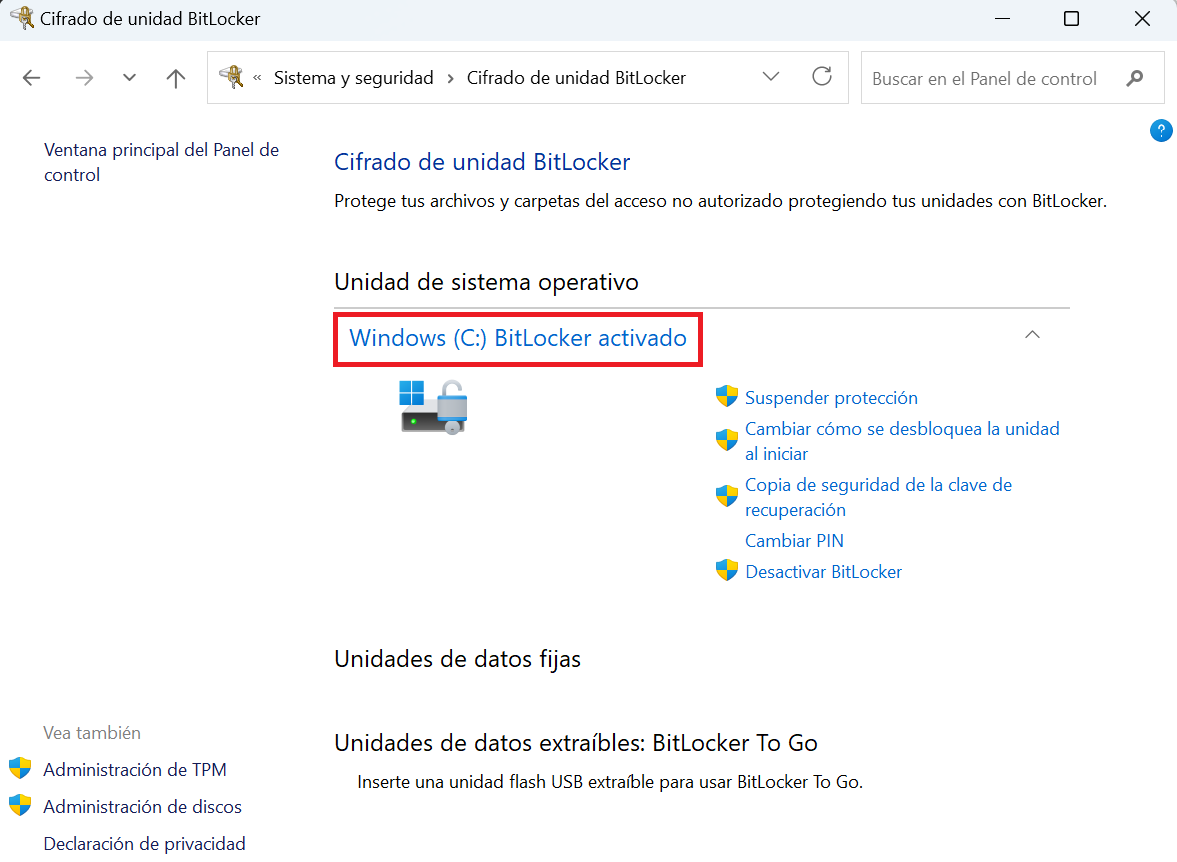This screenshot has width=1177, height=862.
Task: Click Suspender protección link
Action: coord(830,398)
